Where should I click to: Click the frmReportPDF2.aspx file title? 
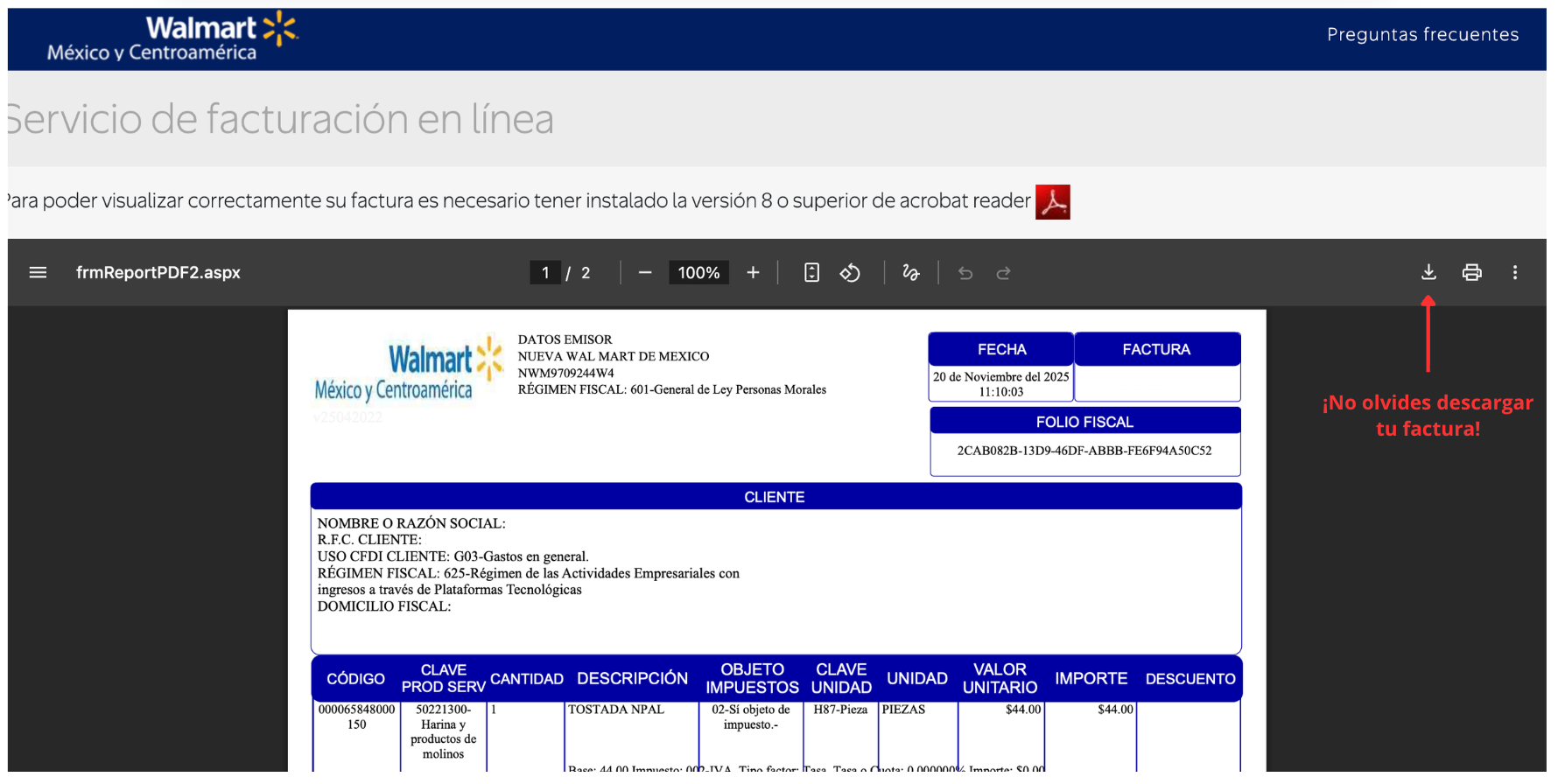click(x=158, y=273)
